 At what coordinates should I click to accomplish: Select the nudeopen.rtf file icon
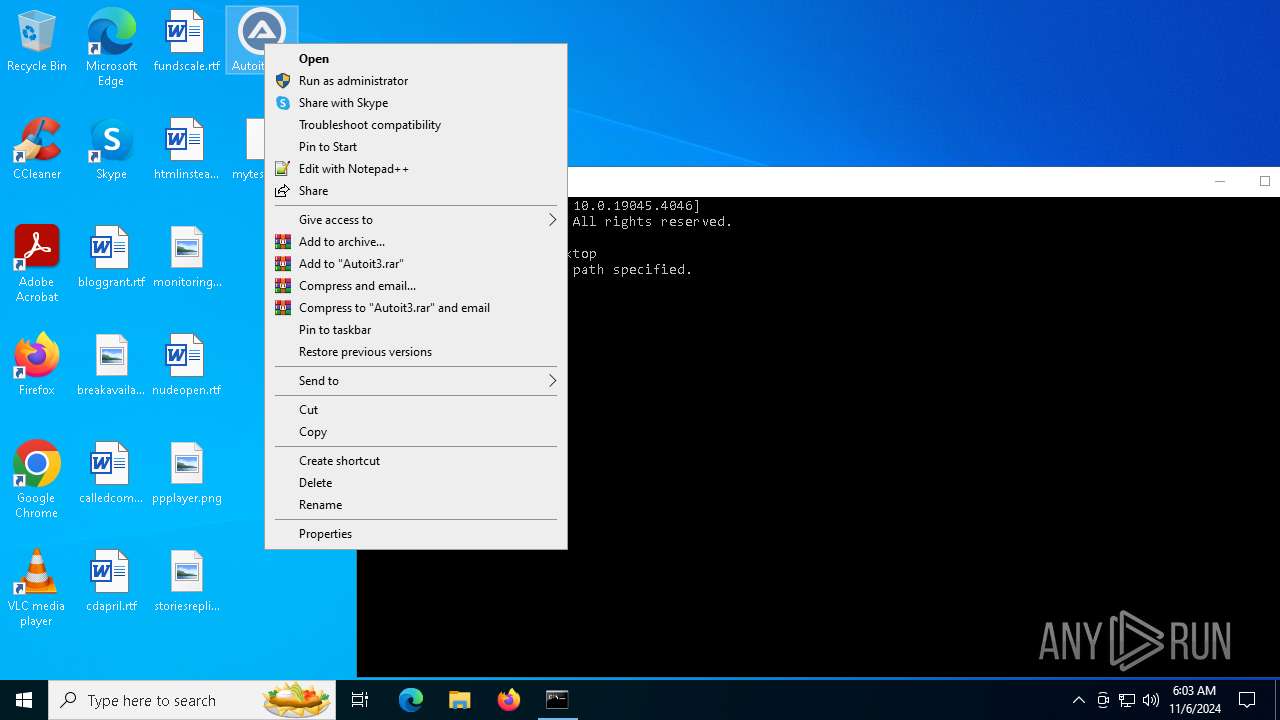186,366
